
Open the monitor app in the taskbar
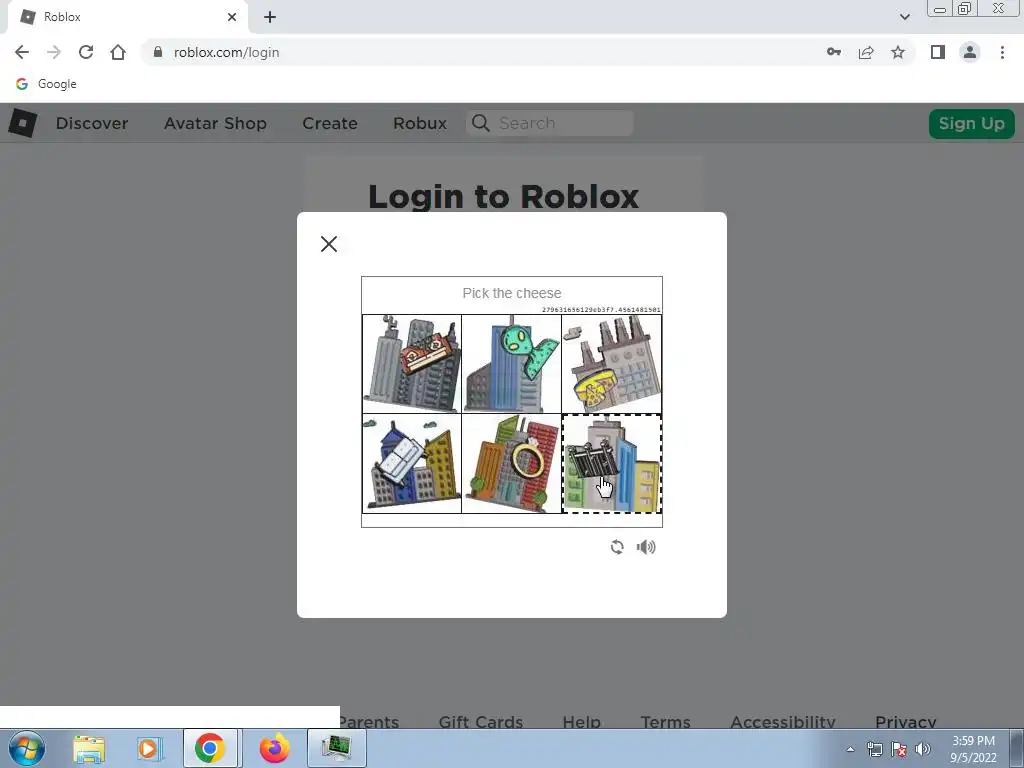click(x=336, y=748)
